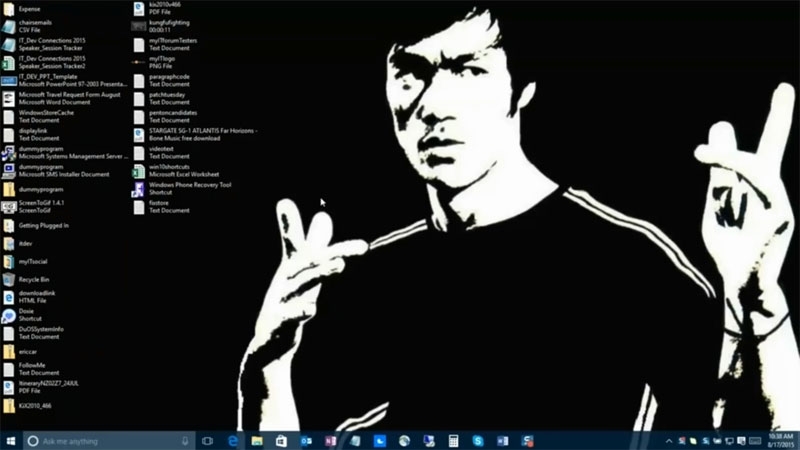Image resolution: width=800 pixels, height=450 pixels.
Task: Select the videotext text document
Action: pyautogui.click(x=161, y=153)
